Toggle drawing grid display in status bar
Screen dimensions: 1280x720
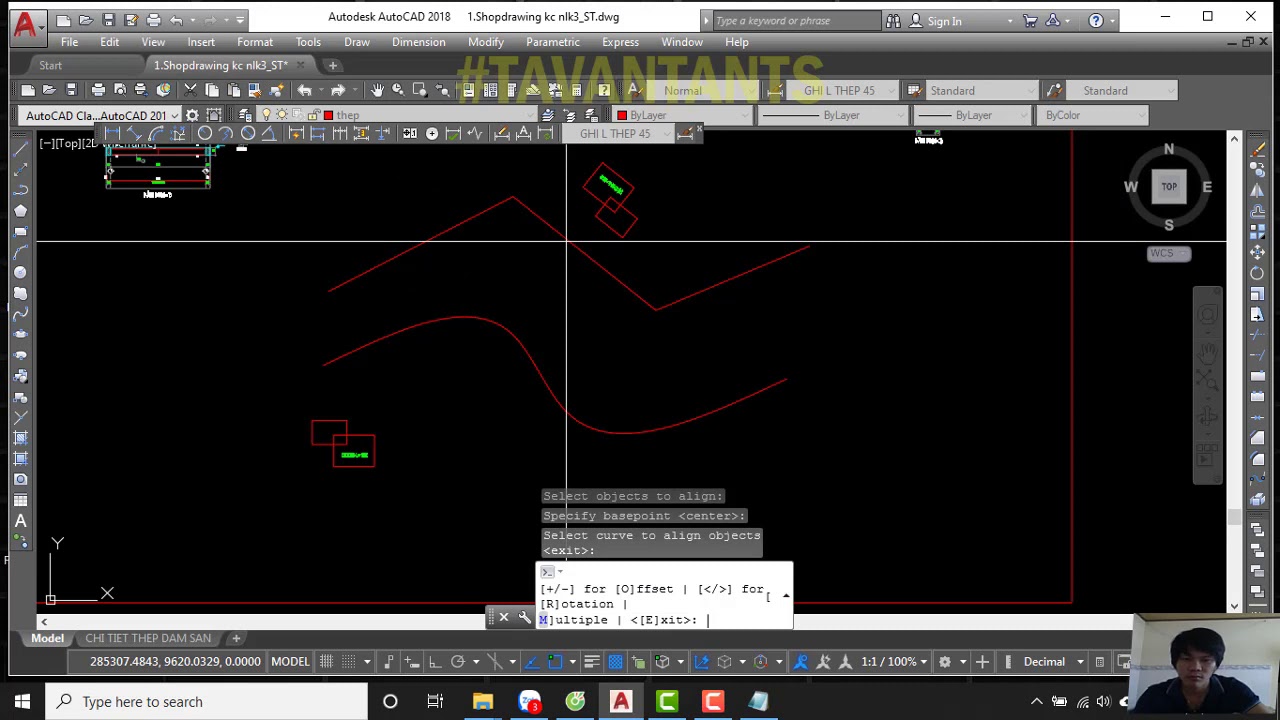pyautogui.click(x=326, y=662)
